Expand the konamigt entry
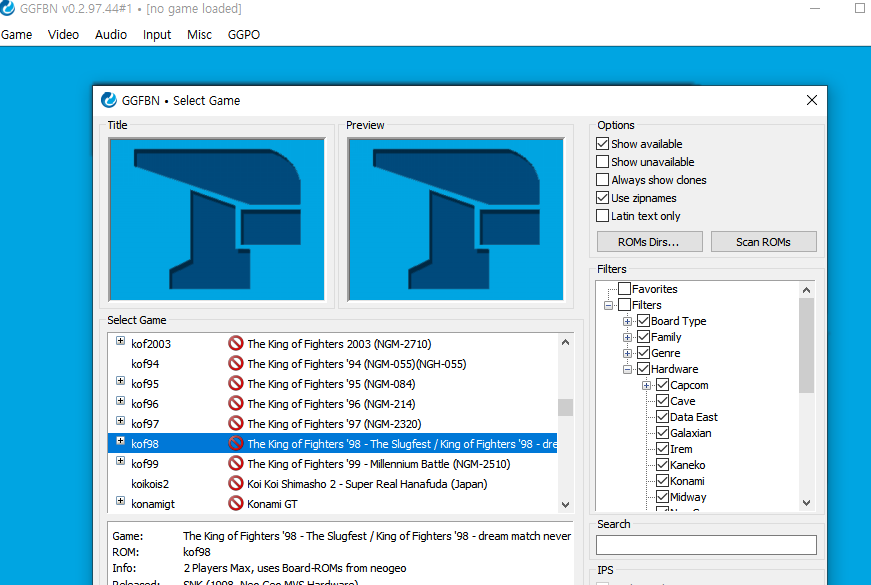The image size is (871, 585). pyautogui.click(x=120, y=501)
